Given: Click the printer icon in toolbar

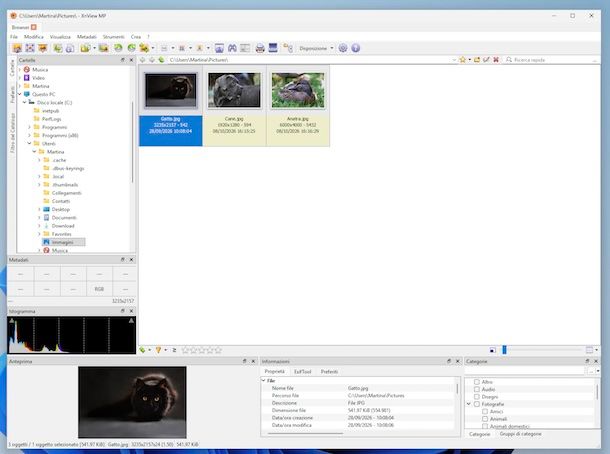Looking at the screenshot, I should tap(260, 48).
